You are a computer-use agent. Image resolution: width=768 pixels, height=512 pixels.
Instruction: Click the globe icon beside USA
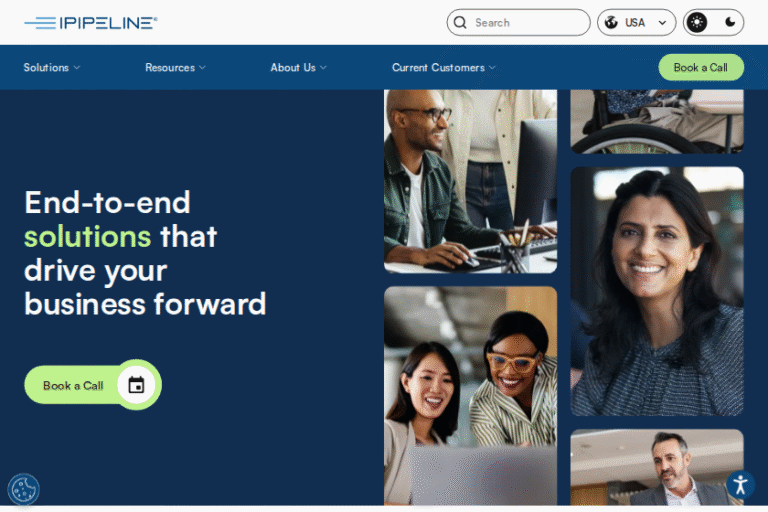[611, 23]
